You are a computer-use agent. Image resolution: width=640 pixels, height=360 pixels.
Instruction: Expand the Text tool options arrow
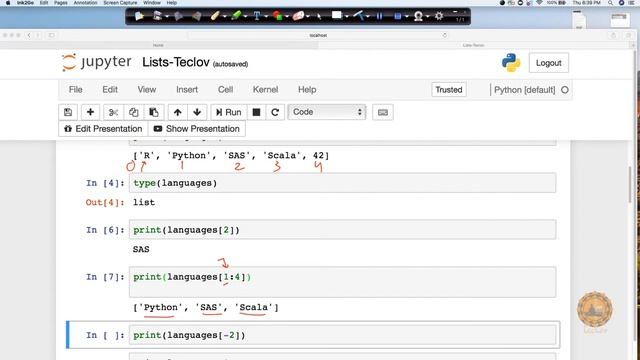pyautogui.click(x=266, y=17)
